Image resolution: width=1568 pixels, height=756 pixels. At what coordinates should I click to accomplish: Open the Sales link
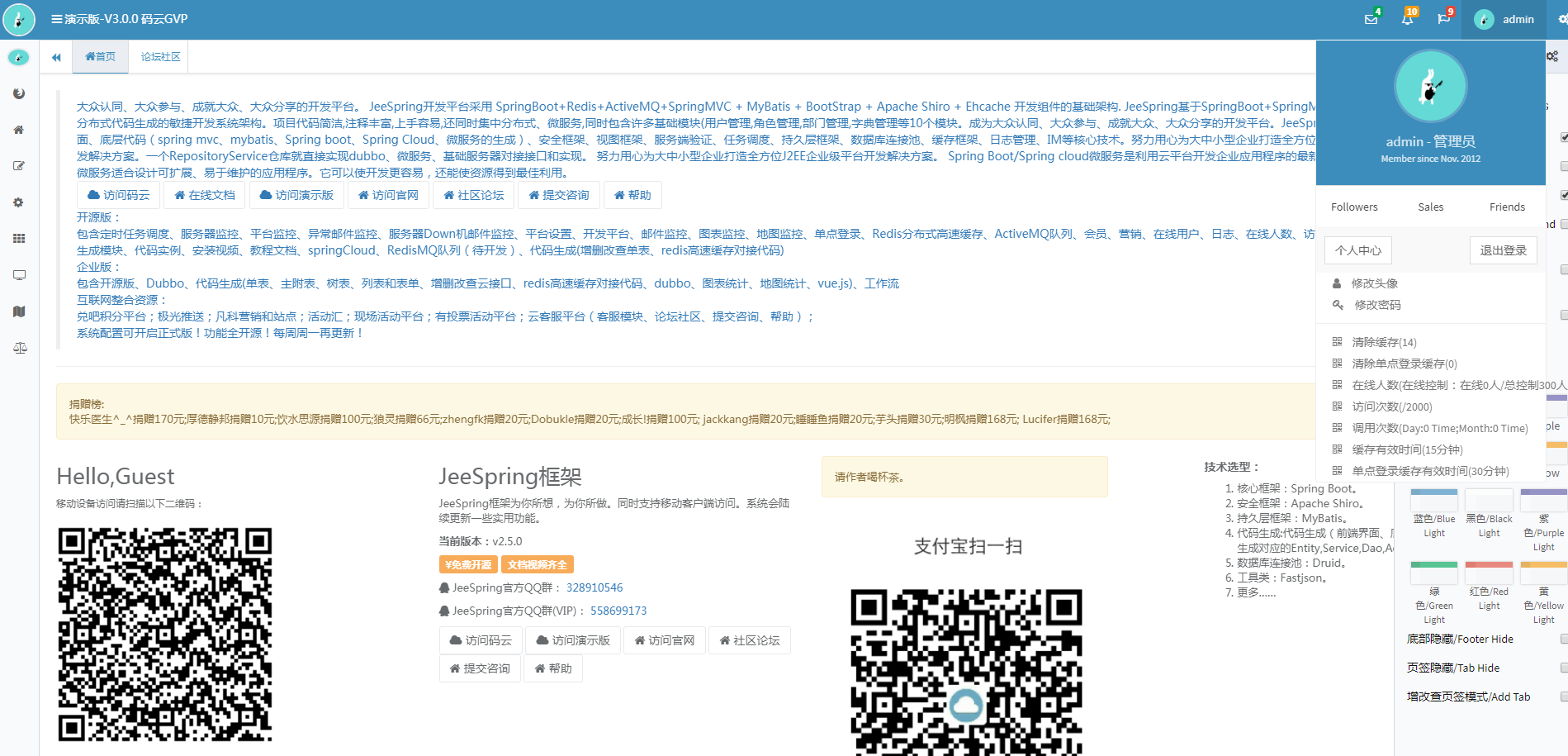(1431, 207)
